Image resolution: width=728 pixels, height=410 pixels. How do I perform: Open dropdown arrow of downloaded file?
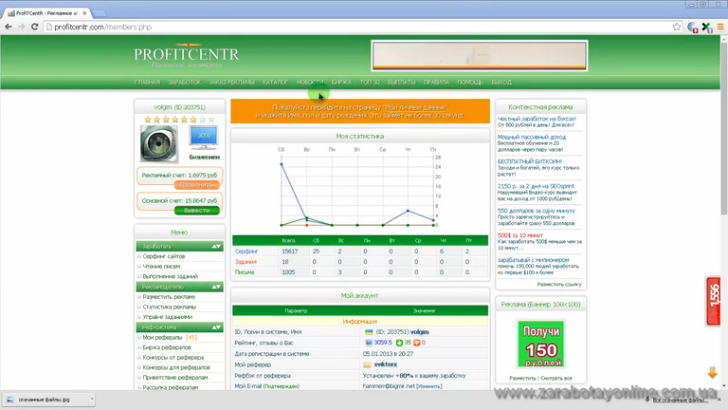[x=92, y=399]
